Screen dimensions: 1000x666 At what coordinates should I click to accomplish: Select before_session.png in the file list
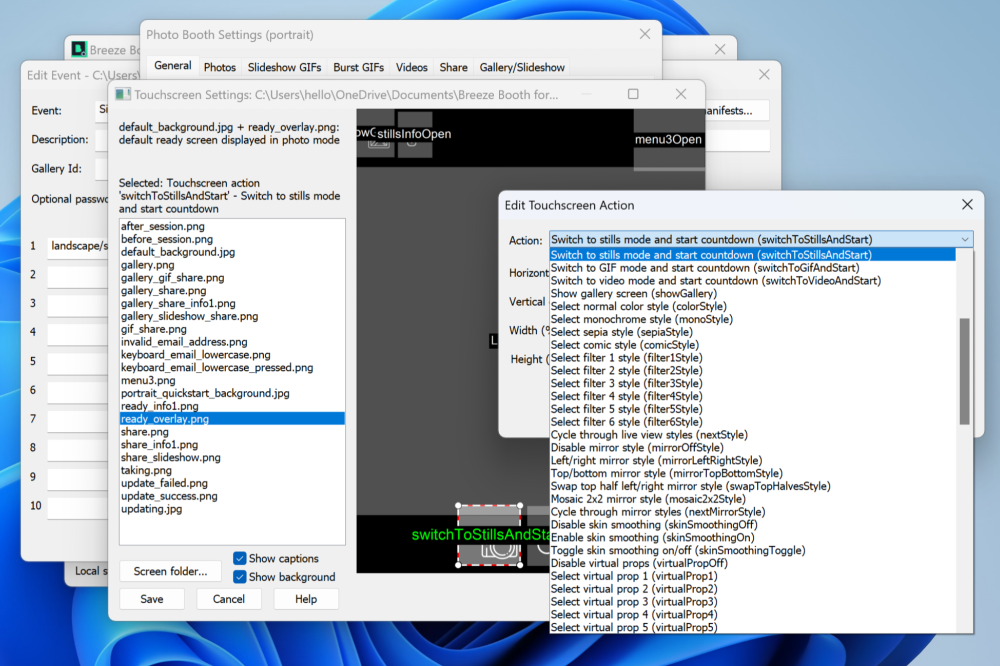point(232,239)
